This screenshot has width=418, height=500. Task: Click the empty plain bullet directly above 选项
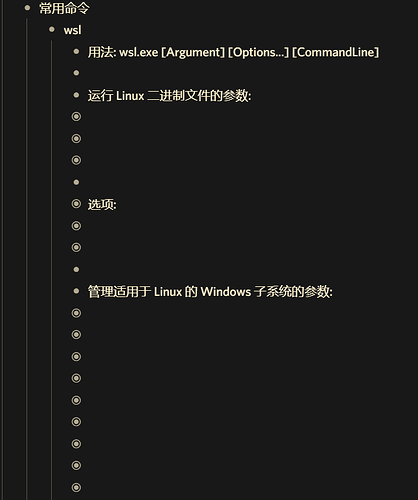[x=76, y=182]
